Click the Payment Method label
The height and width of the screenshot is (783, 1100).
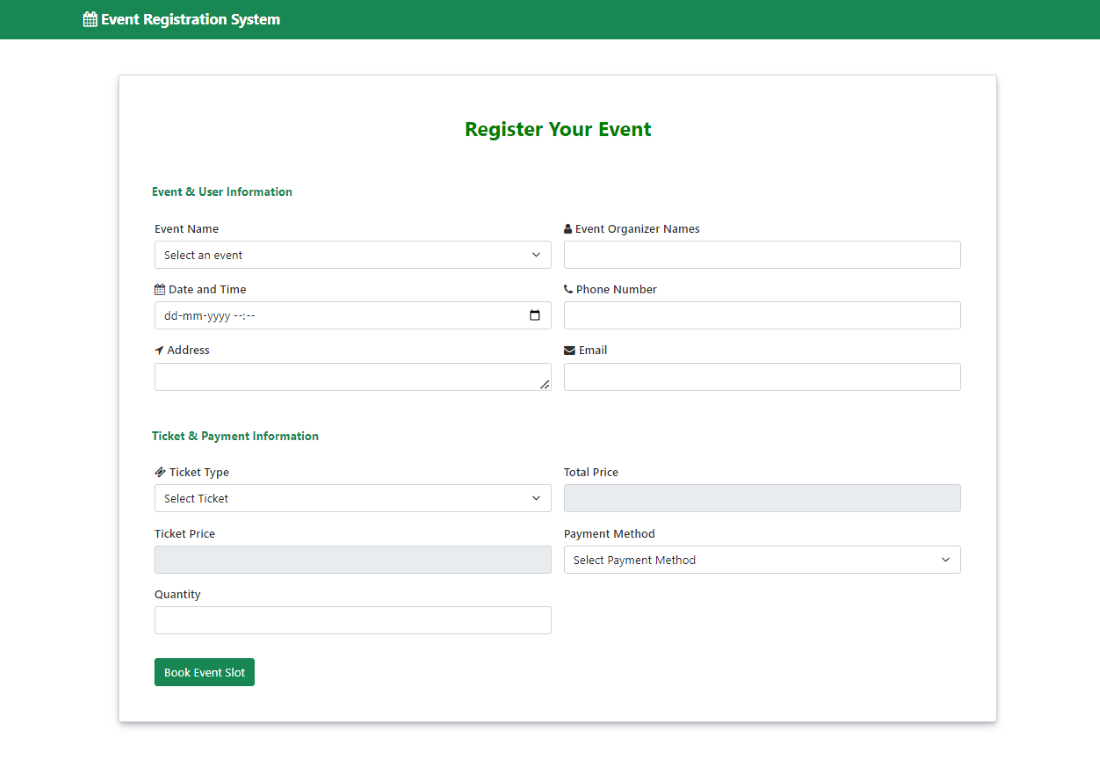pos(609,534)
